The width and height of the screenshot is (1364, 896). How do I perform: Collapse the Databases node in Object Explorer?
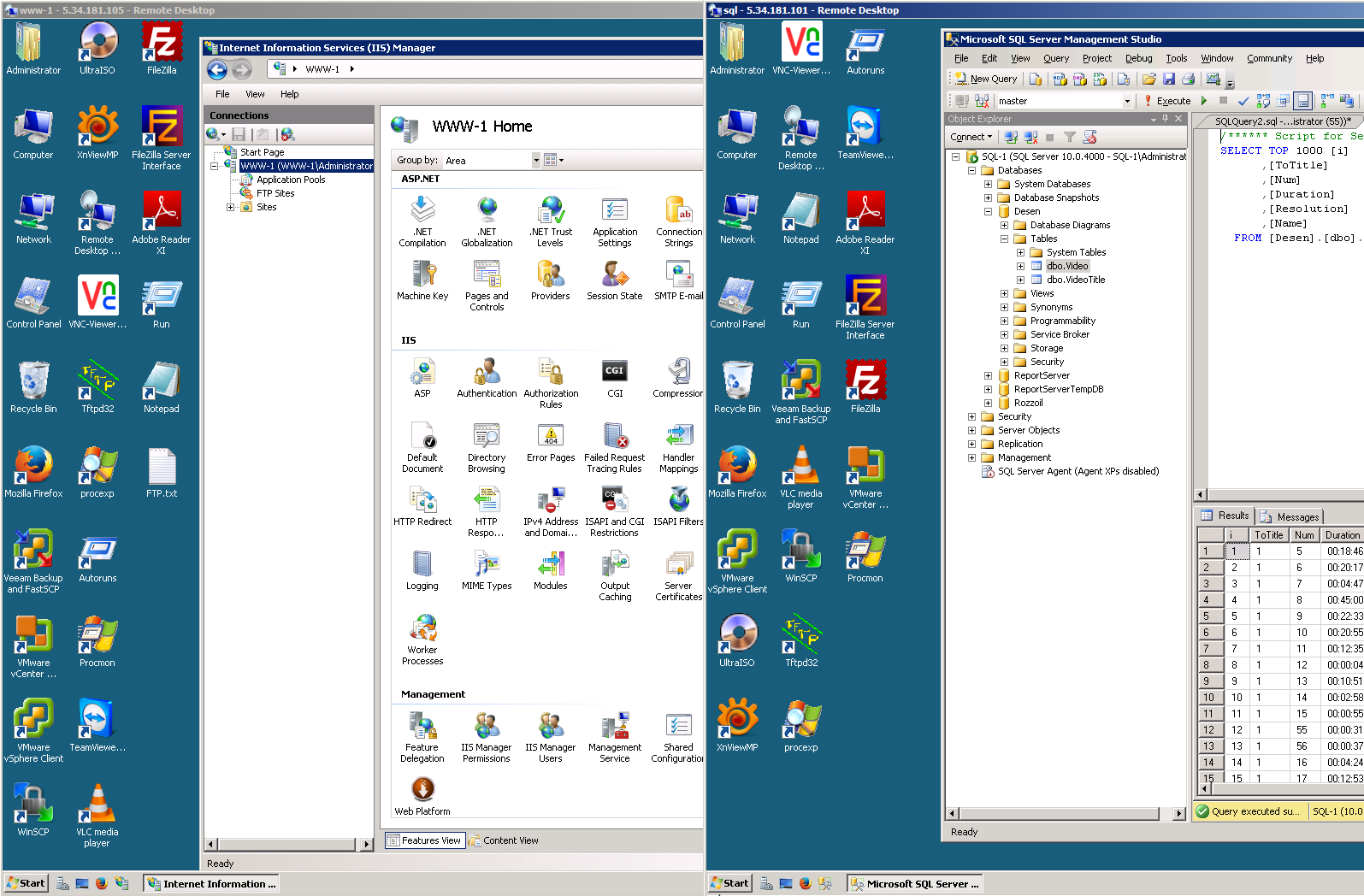971,170
